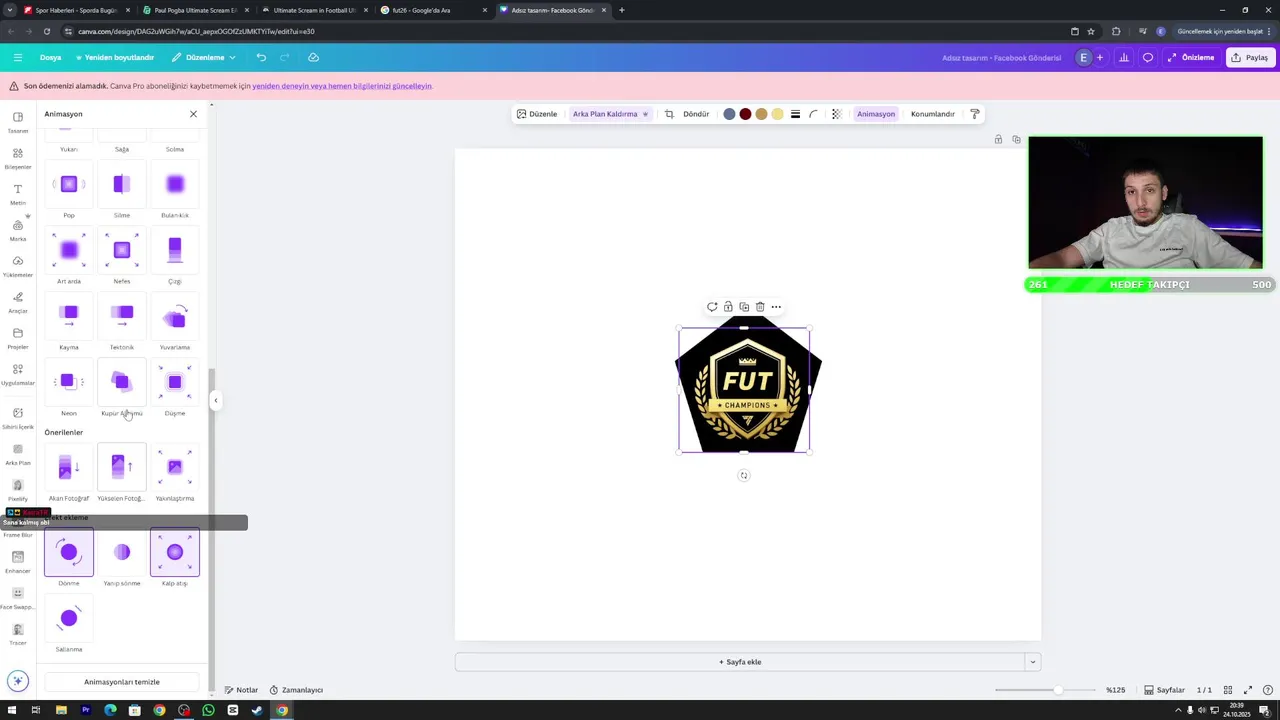Open border style lines option

coord(795,114)
